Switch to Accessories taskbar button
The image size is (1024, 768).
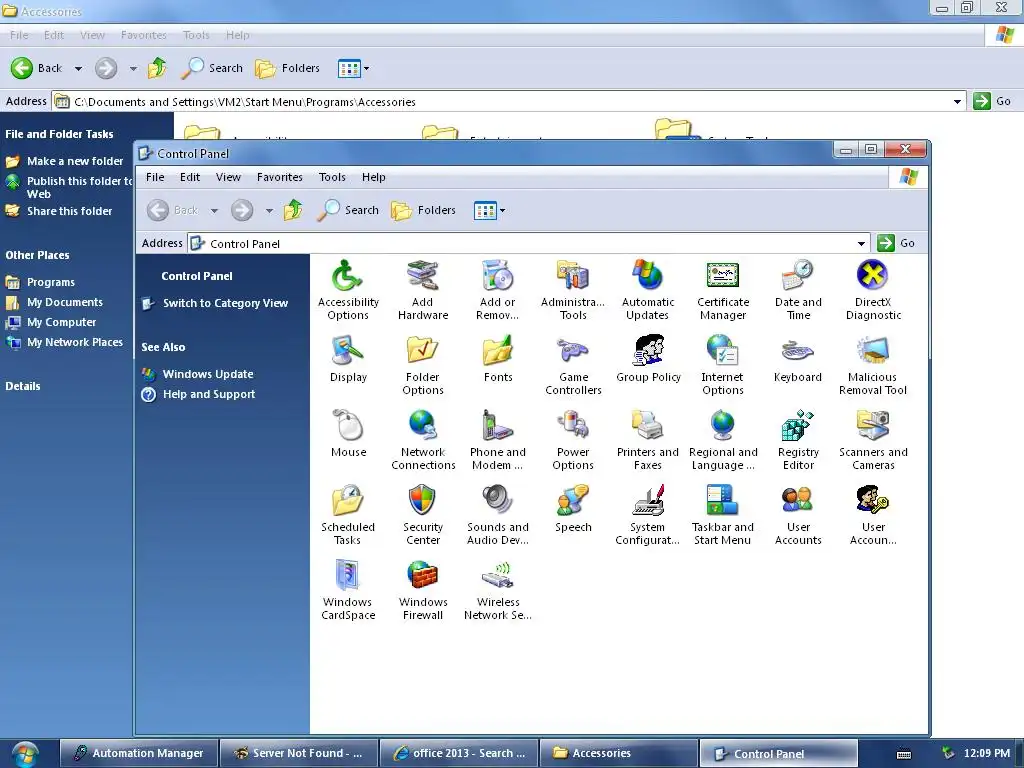point(618,753)
